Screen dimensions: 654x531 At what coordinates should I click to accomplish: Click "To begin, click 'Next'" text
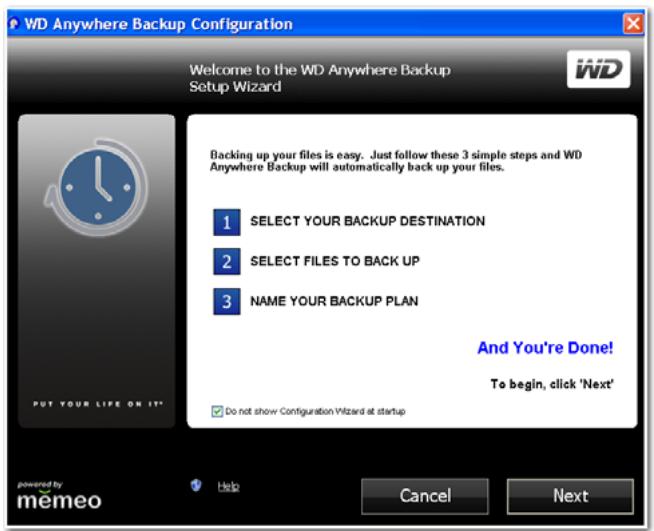pos(552,384)
